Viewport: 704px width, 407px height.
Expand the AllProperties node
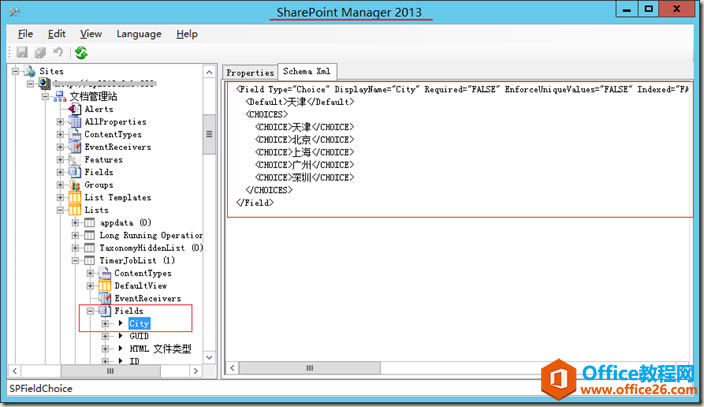pos(60,121)
